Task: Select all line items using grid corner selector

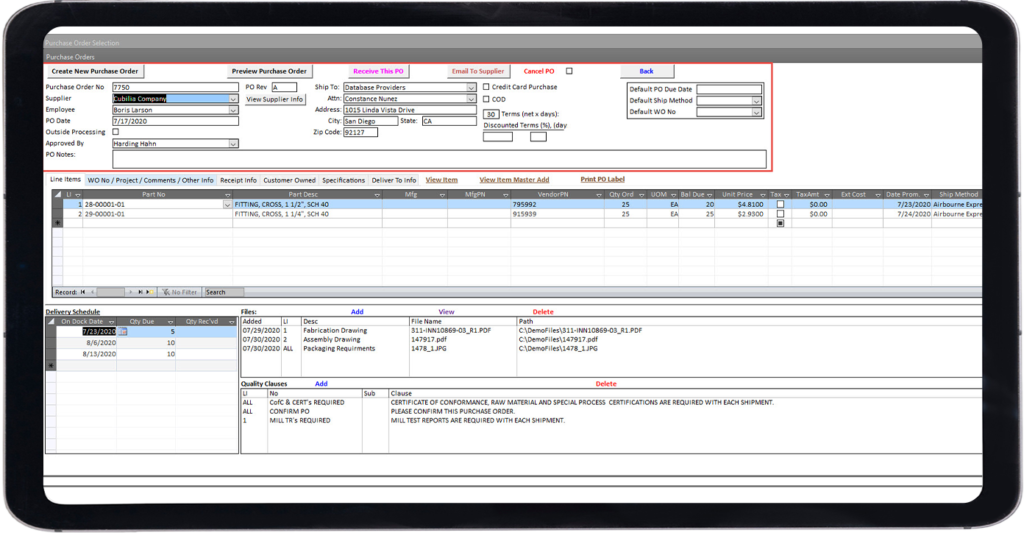Action: coord(57,195)
